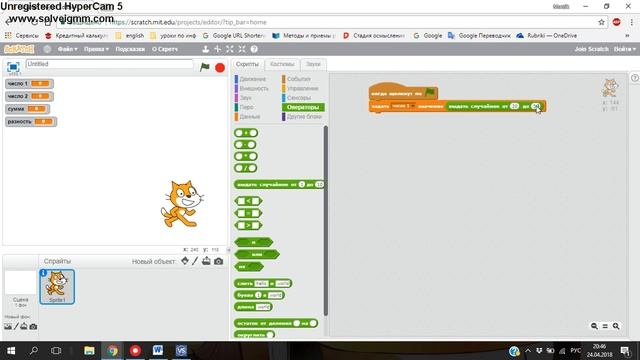Screen dimensions: 640x360
Task: Select the stage backdrop thumbnail
Action: [x=20, y=282]
